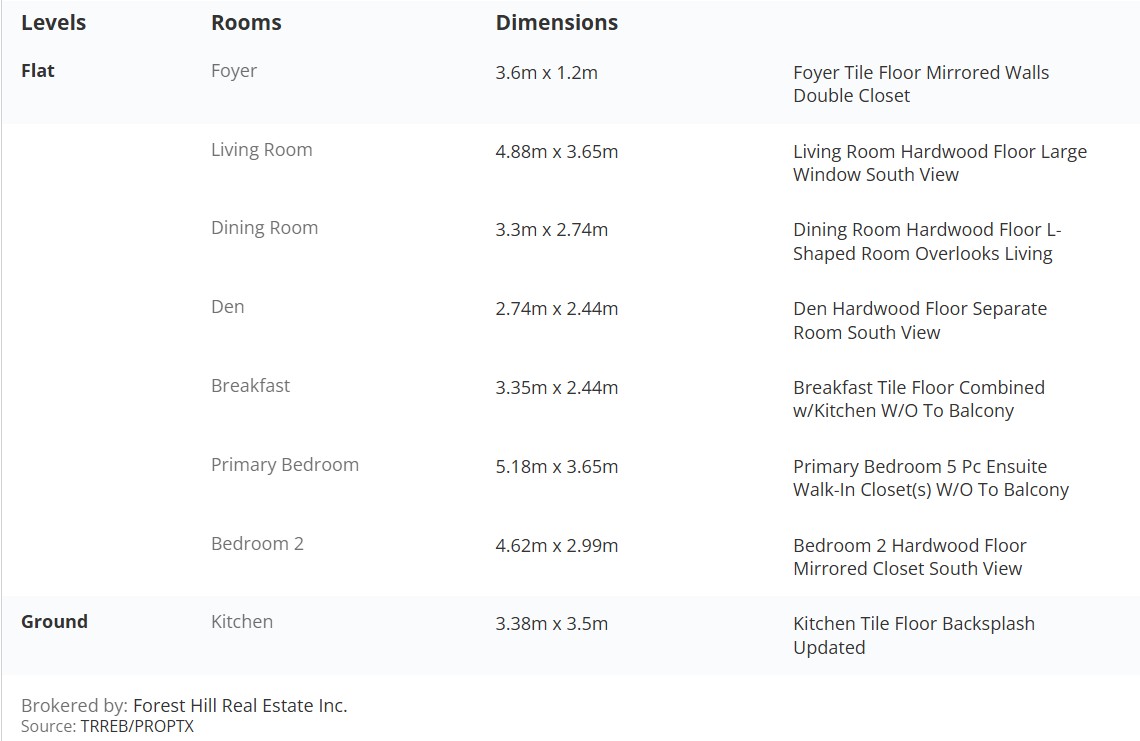Click the Bedroom 2 row label

click(x=257, y=544)
